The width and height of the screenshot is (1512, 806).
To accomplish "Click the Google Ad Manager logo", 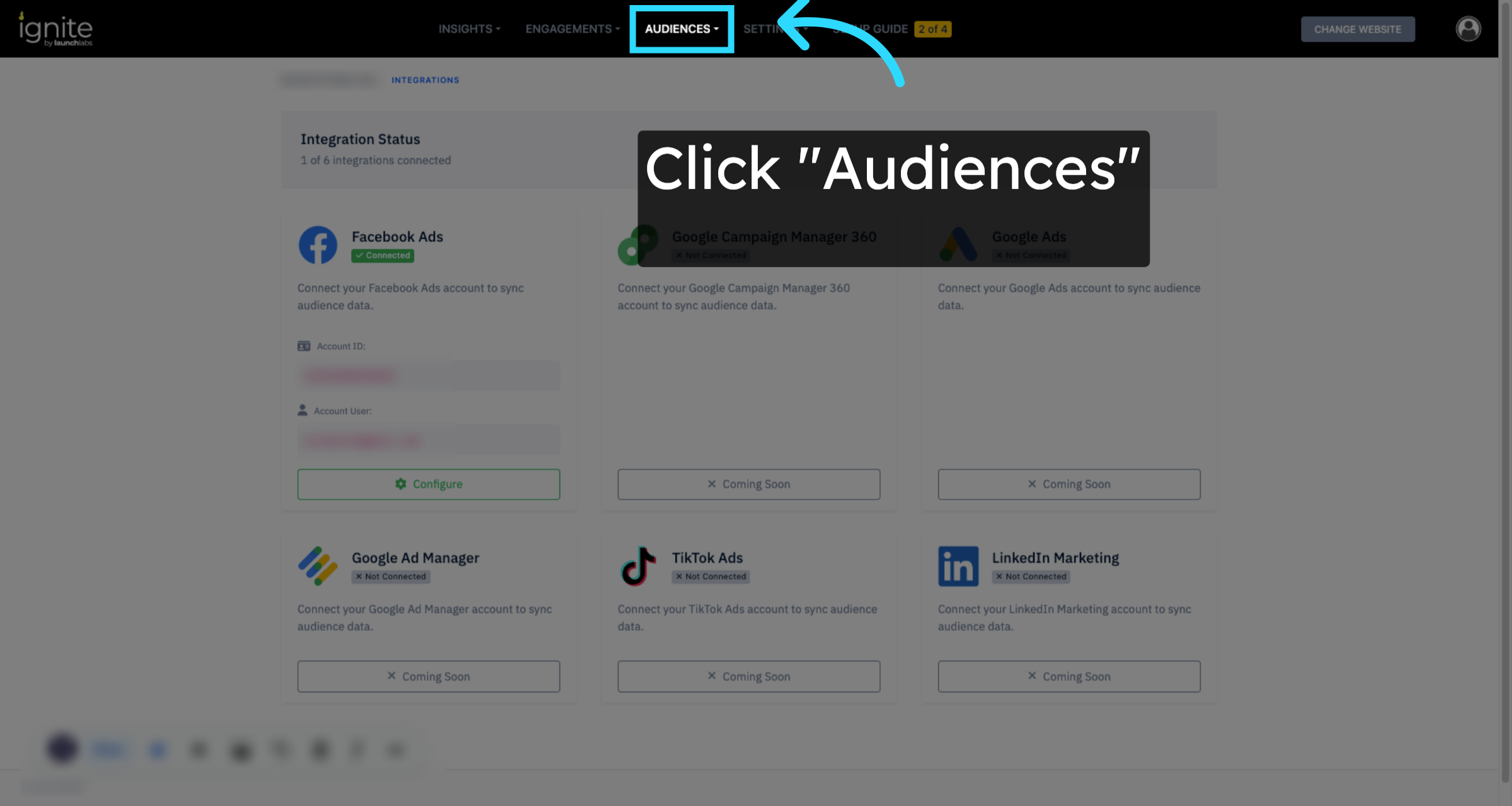I will (318, 565).
